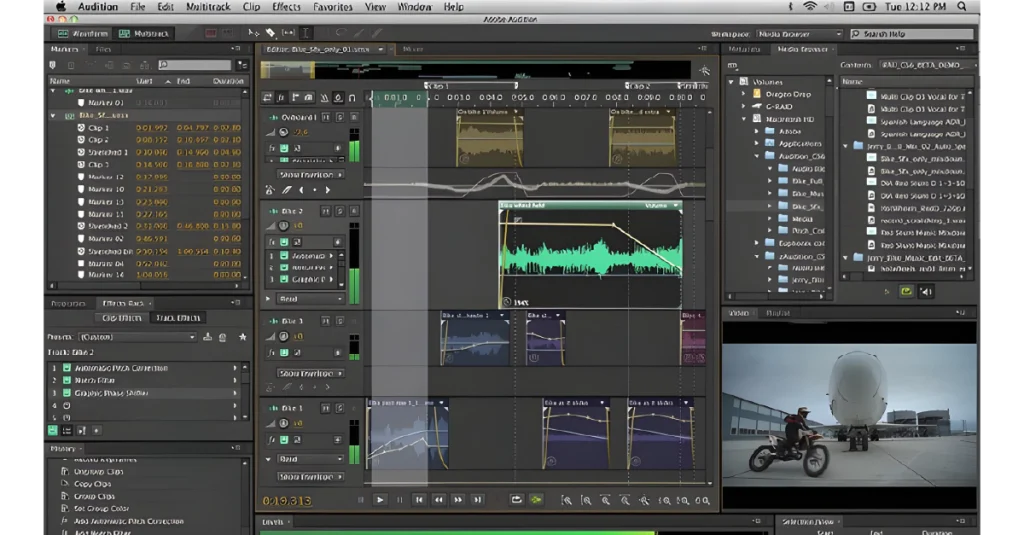Screen dimensions: 1024x535
Task: Click the Media Browser preview play icon
Action: (886, 291)
